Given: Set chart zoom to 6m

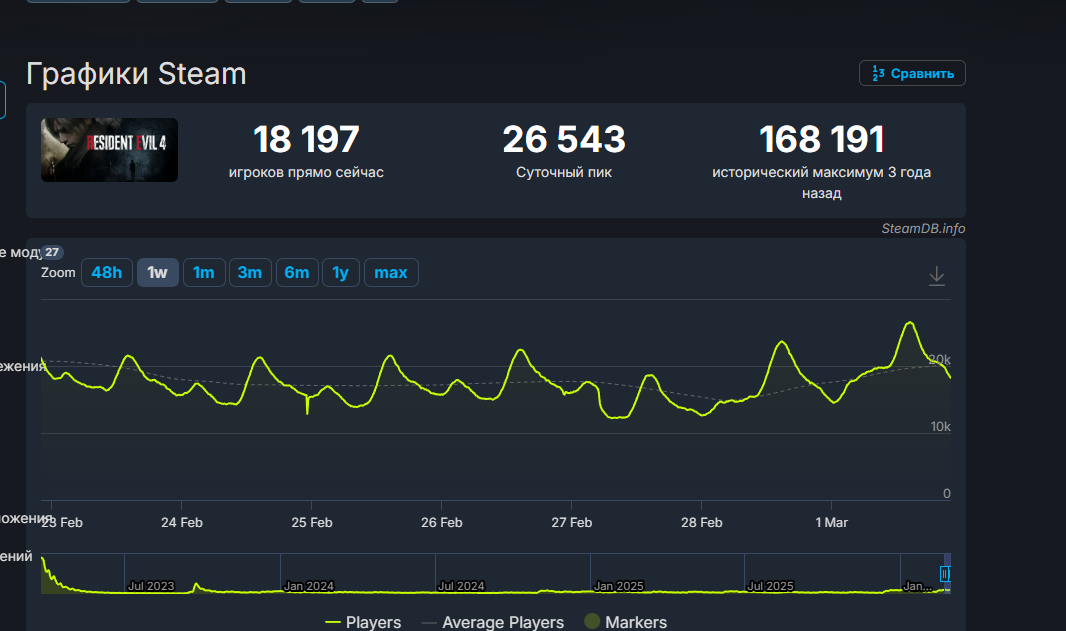Looking at the screenshot, I should [x=297, y=273].
